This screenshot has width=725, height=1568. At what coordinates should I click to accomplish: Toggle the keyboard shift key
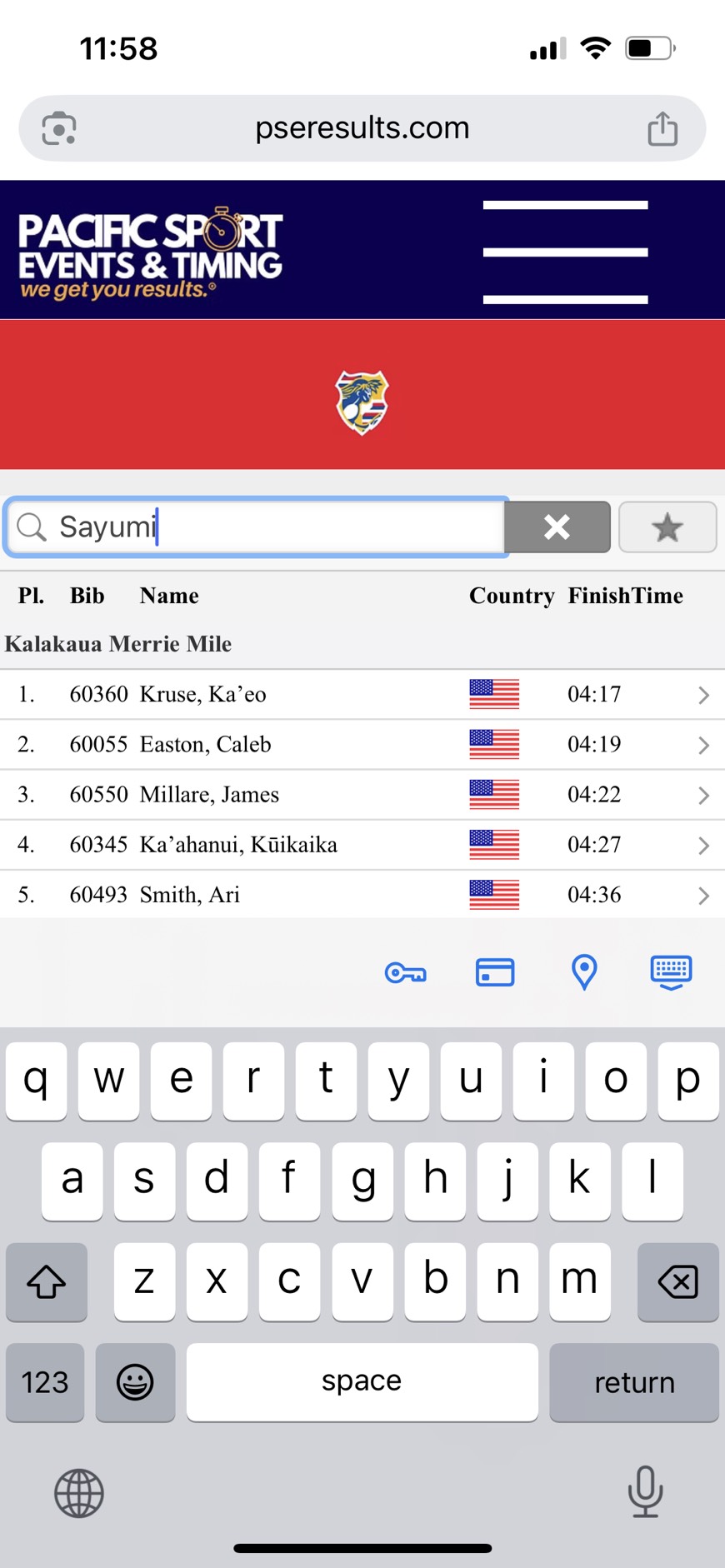pyautogui.click(x=47, y=1281)
